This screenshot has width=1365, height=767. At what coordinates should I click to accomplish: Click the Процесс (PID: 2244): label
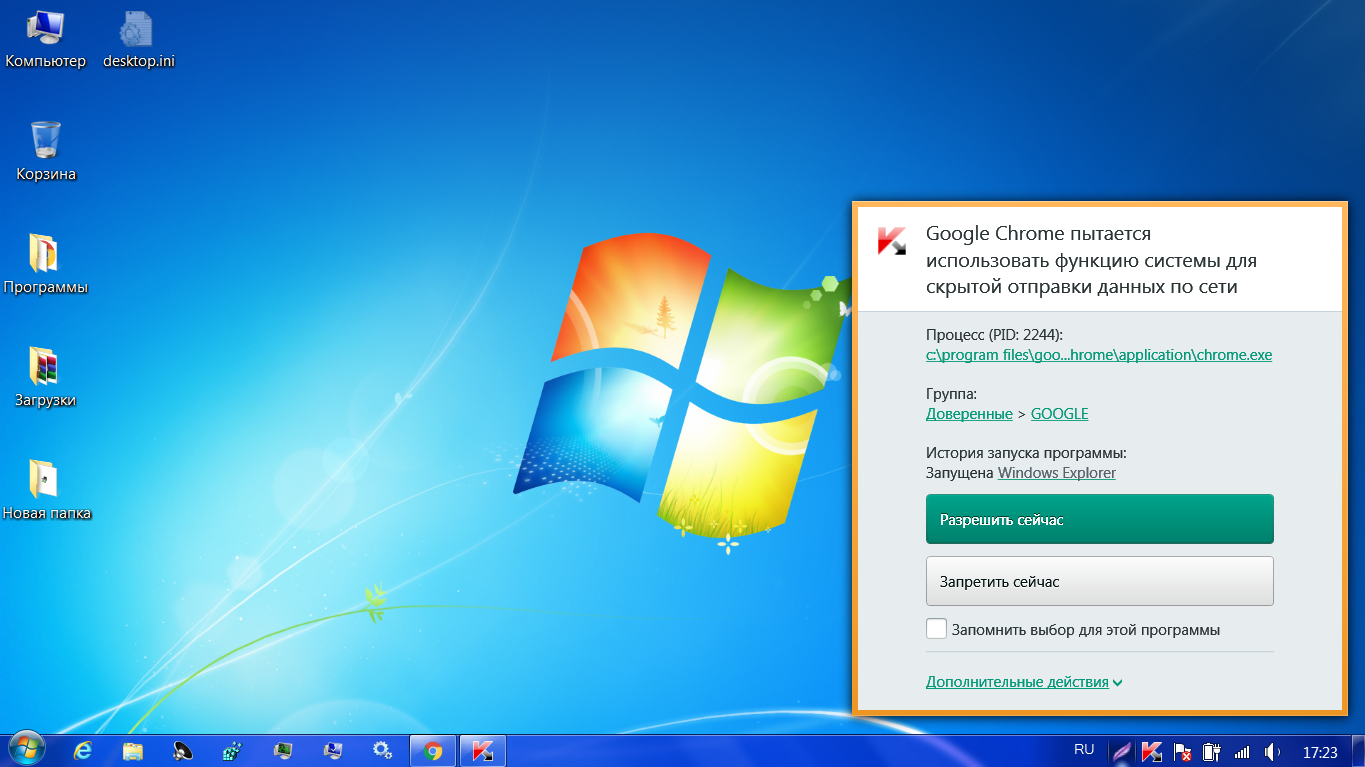tap(994, 334)
